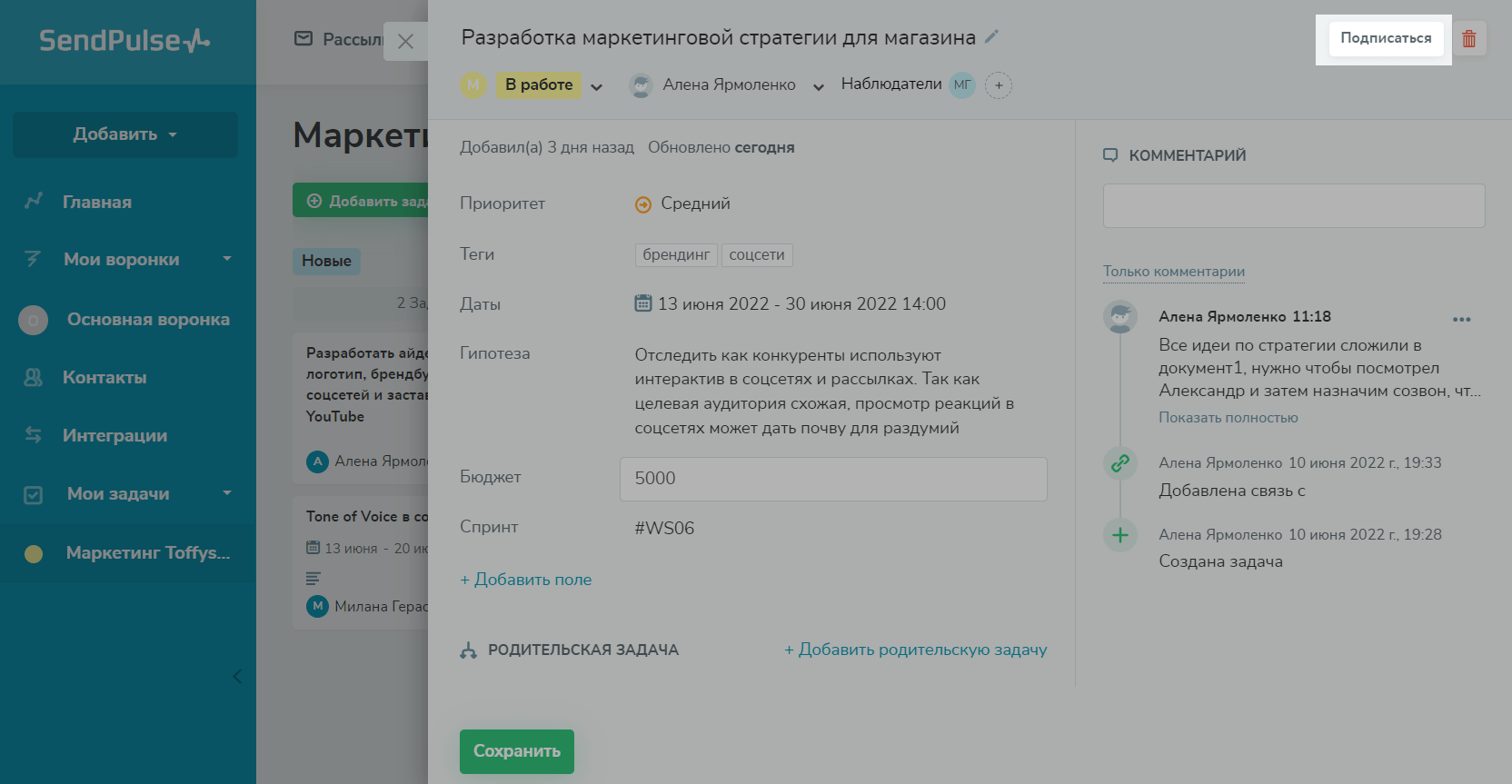Image resolution: width=1512 pixels, height=784 pixels.
Task: Click the comment input field
Action: click(1294, 206)
